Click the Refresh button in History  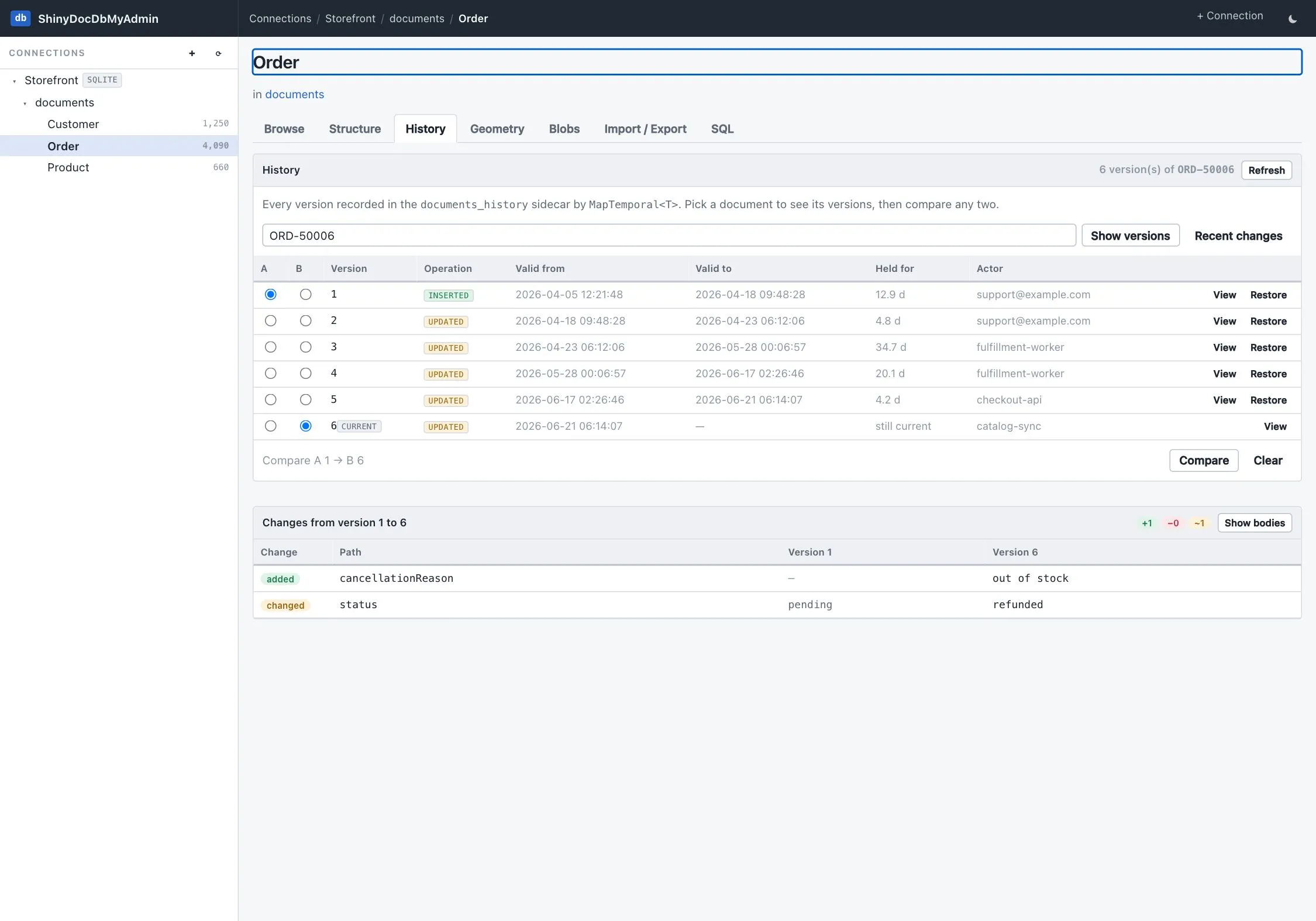pos(1266,170)
